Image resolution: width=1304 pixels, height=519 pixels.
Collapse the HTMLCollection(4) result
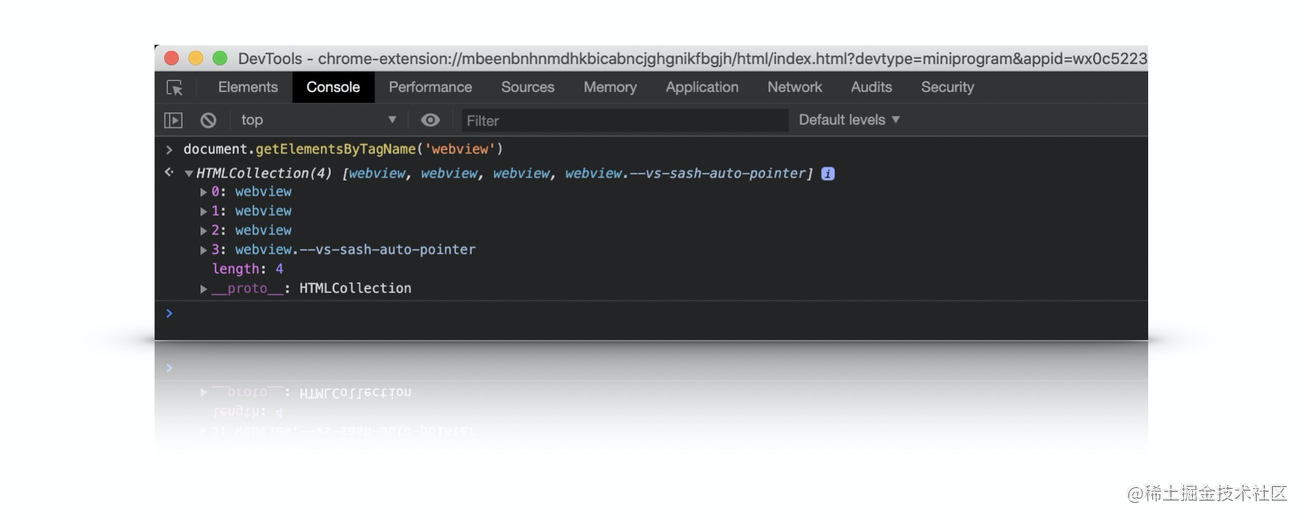189,174
